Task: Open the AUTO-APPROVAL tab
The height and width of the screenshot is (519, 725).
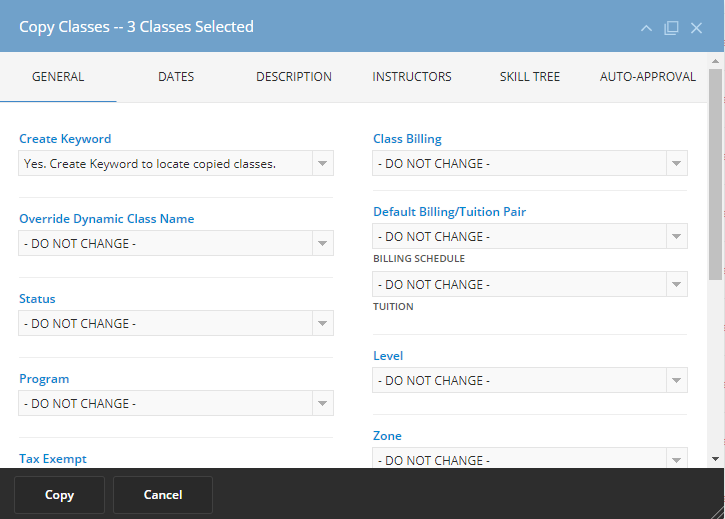Action: tap(647, 77)
